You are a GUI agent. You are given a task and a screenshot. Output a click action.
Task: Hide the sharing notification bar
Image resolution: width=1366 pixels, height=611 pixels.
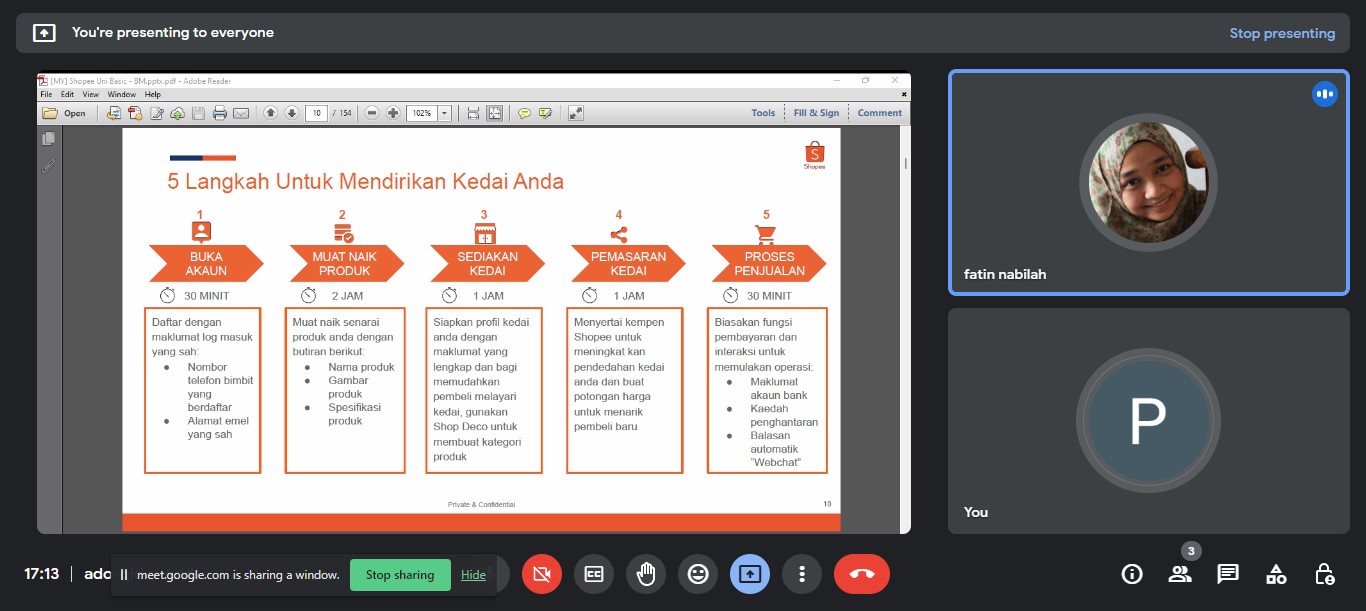(x=473, y=575)
